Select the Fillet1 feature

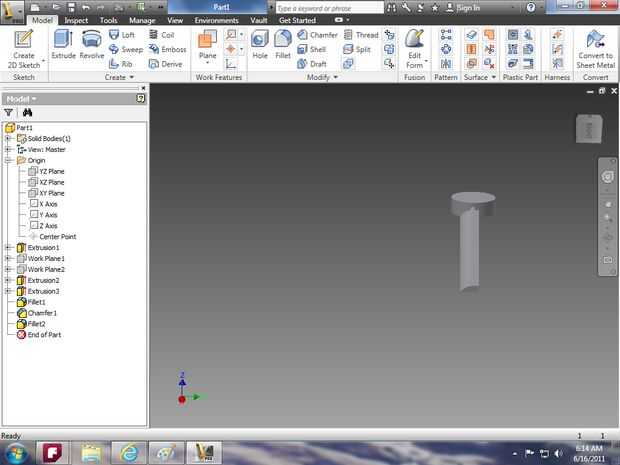31,302
